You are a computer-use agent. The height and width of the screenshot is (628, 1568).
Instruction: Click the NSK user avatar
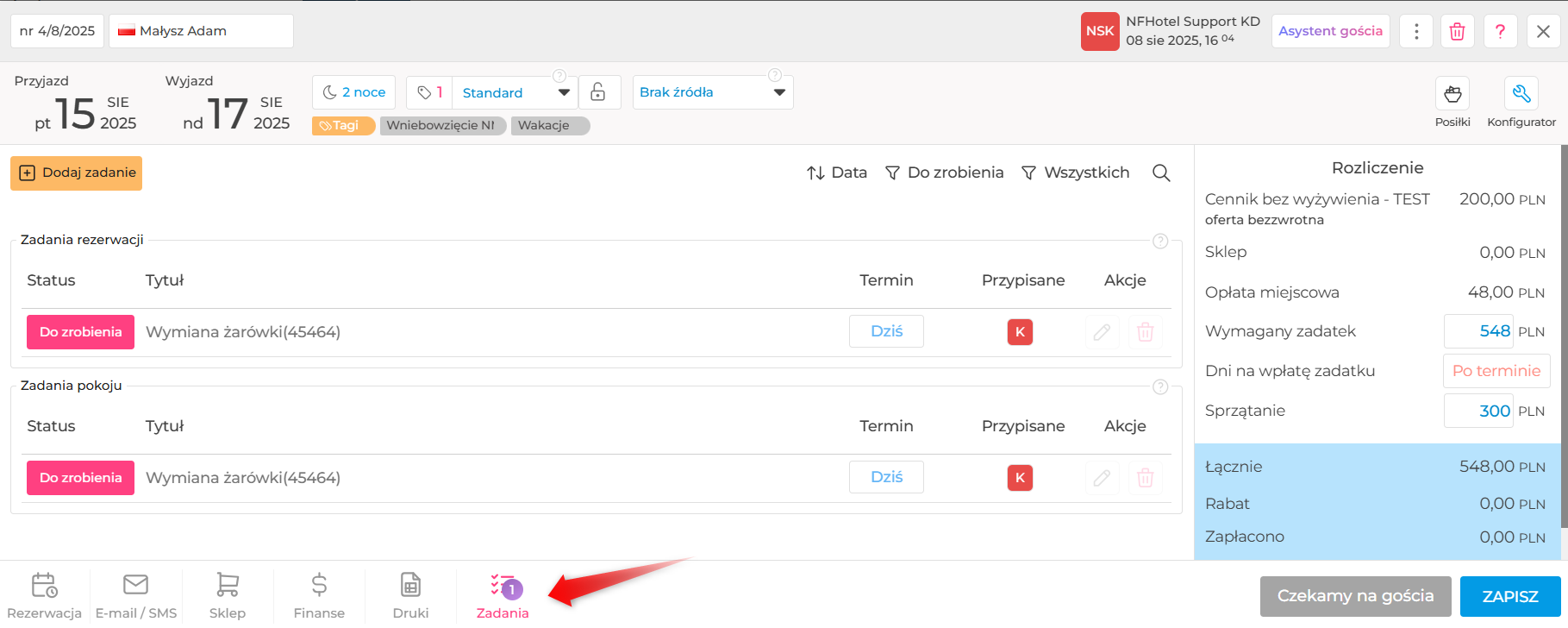click(1100, 31)
